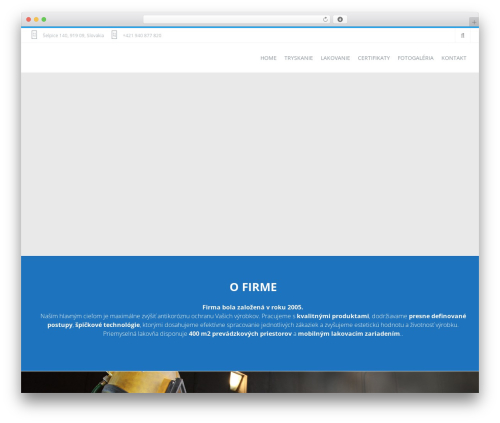
Task: Open a new tab with plus button
Action: click(x=474, y=22)
